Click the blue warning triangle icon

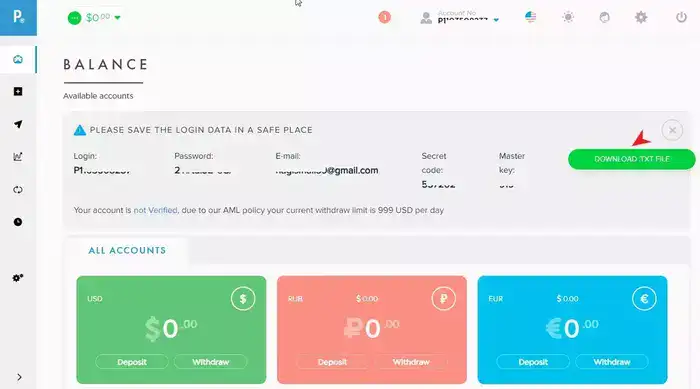79,130
